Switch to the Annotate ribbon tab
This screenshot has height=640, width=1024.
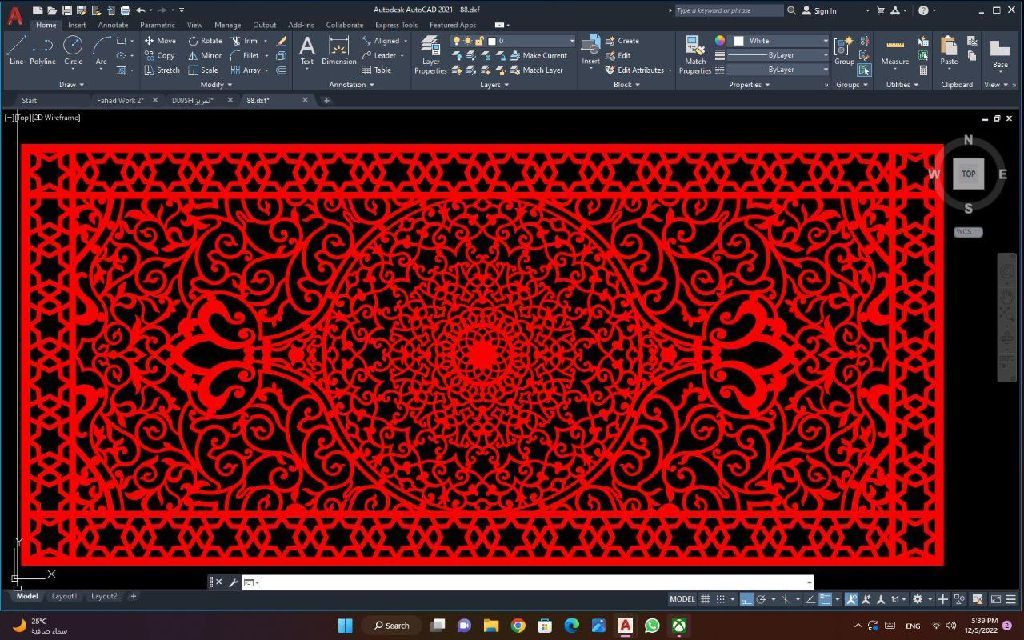pos(113,25)
